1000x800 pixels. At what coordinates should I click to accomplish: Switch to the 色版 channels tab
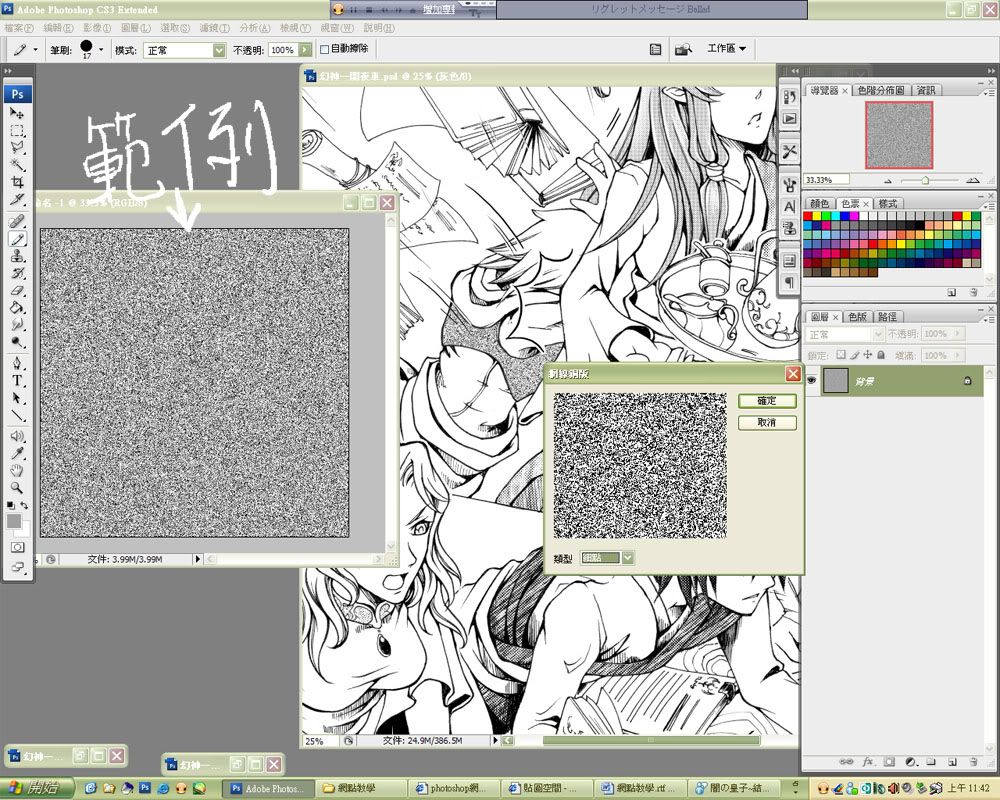(857, 316)
